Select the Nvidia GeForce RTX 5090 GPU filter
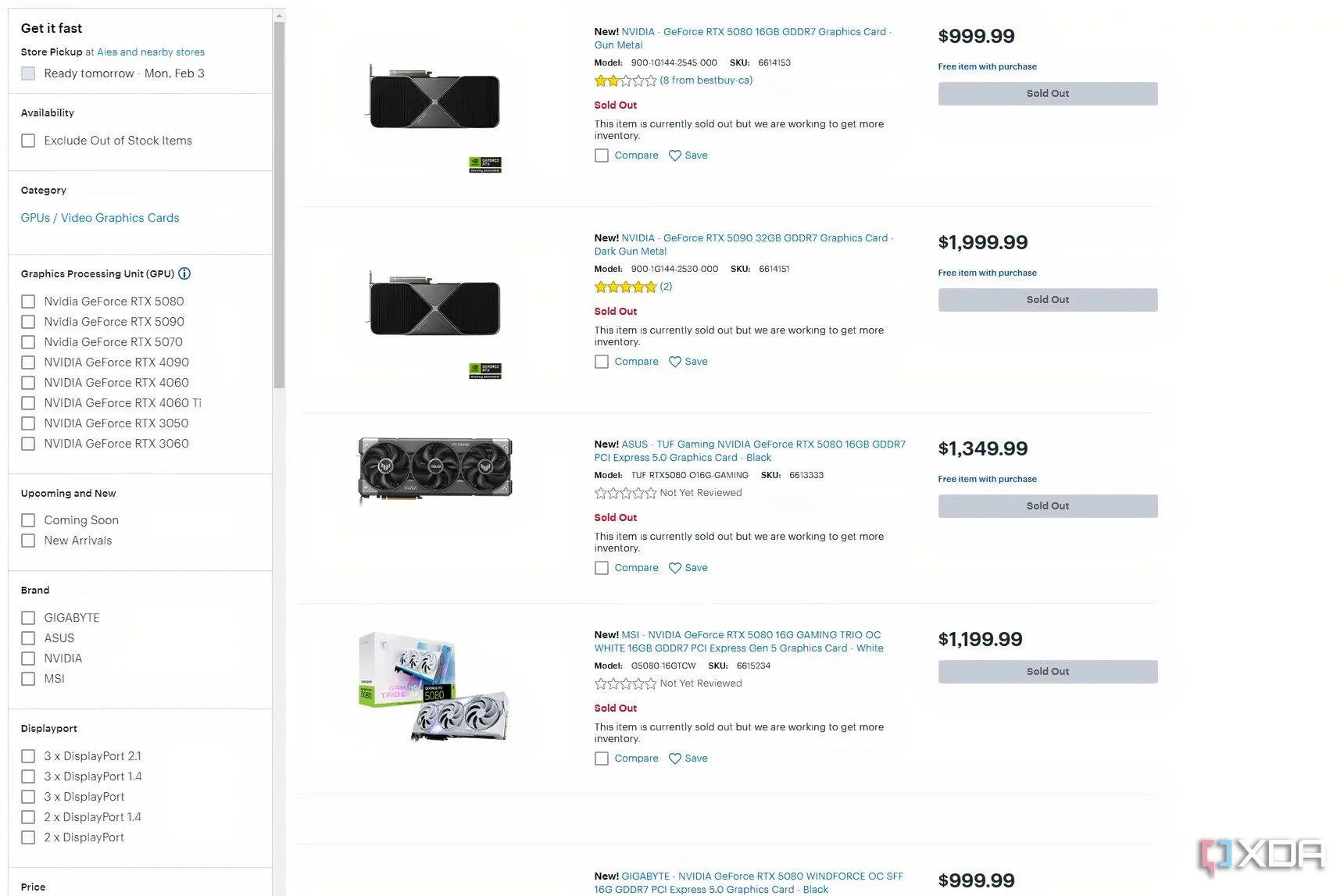1344x896 pixels. click(28, 322)
